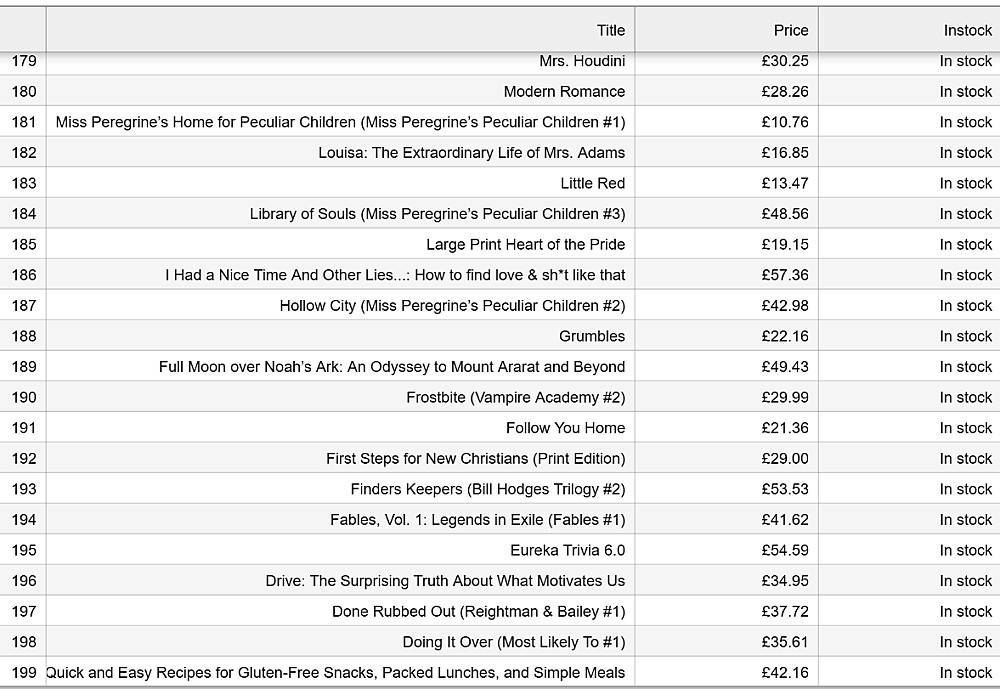Click the Title column header
1000x689 pixels.
(610, 30)
